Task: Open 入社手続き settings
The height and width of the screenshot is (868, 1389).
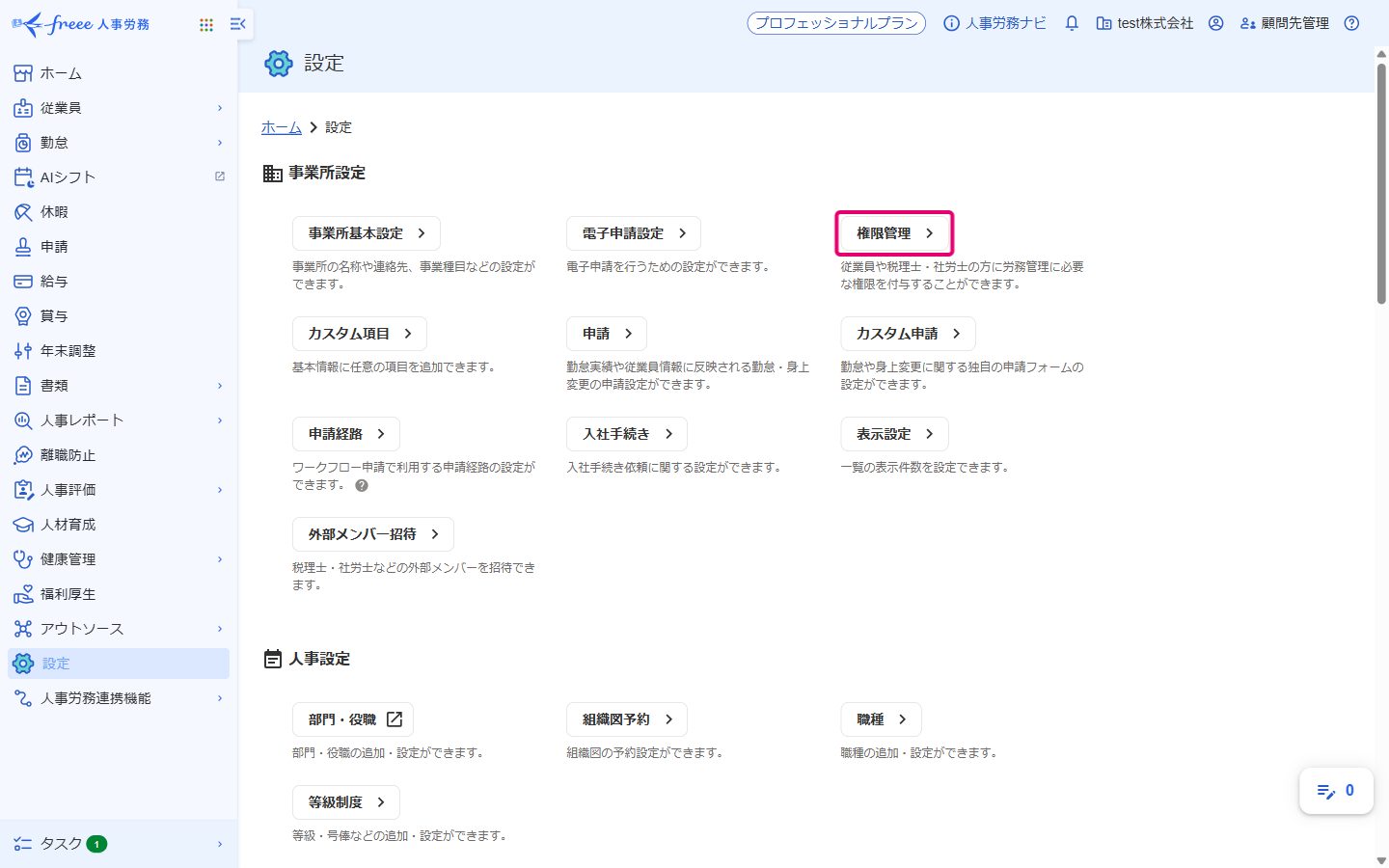Action: [x=627, y=434]
